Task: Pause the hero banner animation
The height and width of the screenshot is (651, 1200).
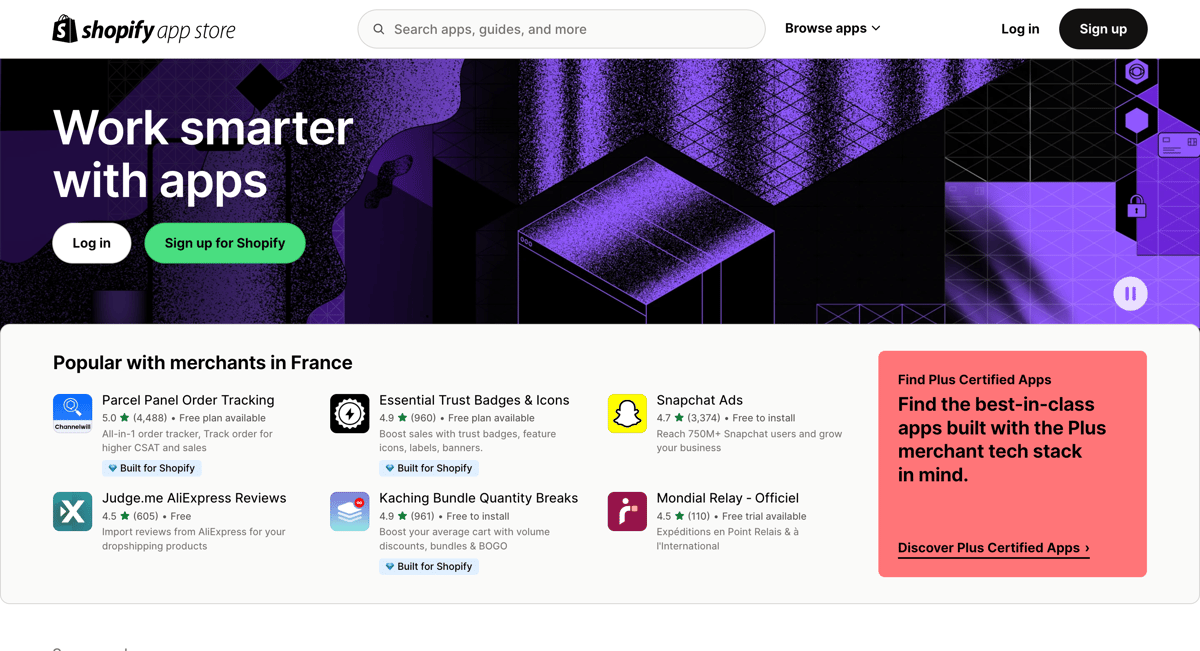Action: pos(1130,294)
